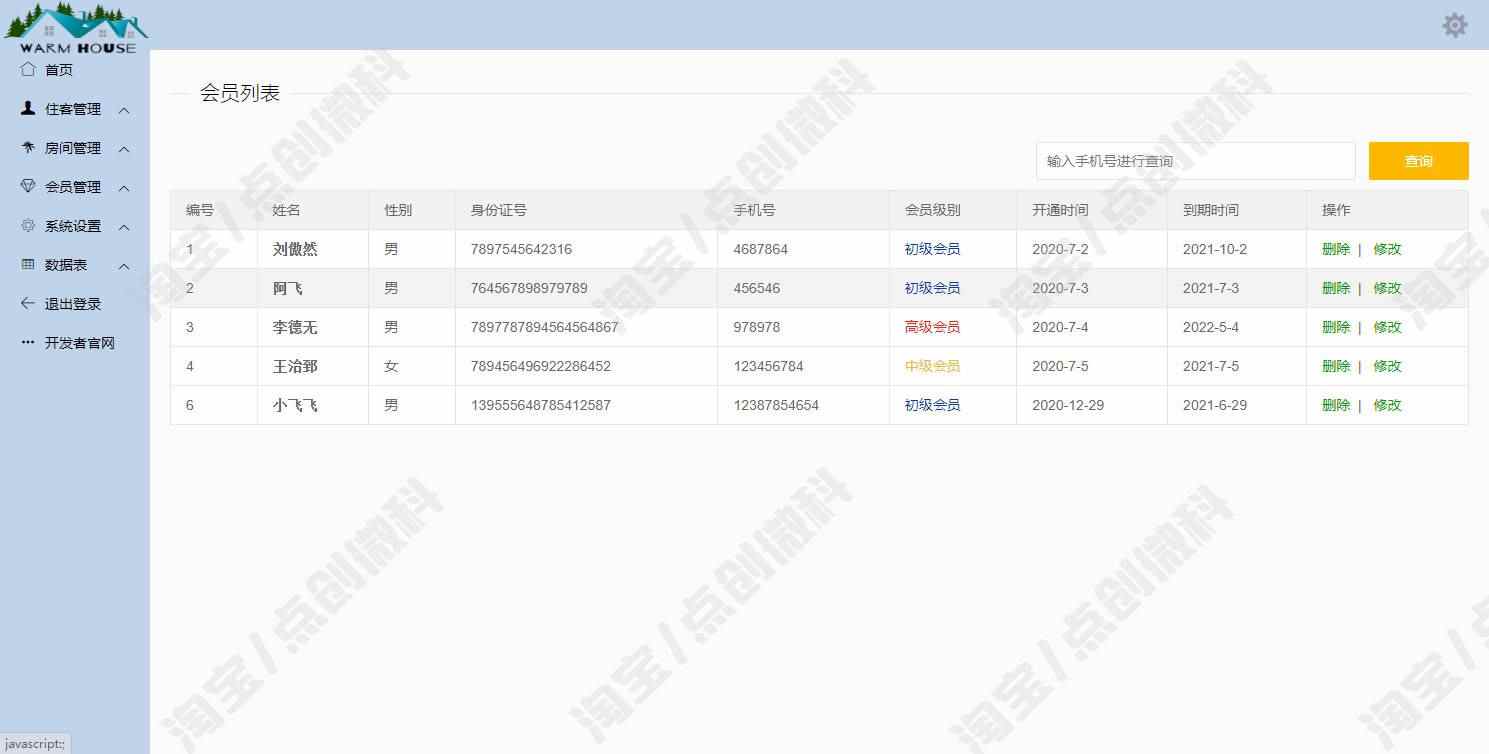Viewport: 1489px width, 754px height.
Task: Edit member 阿飞 with 修改
Action: point(1387,288)
